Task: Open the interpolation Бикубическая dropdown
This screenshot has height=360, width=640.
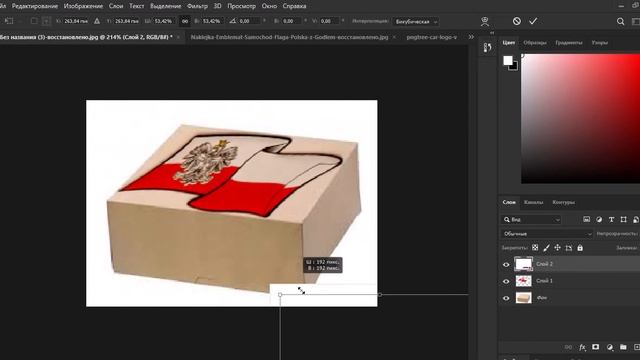Action: click(x=416, y=22)
